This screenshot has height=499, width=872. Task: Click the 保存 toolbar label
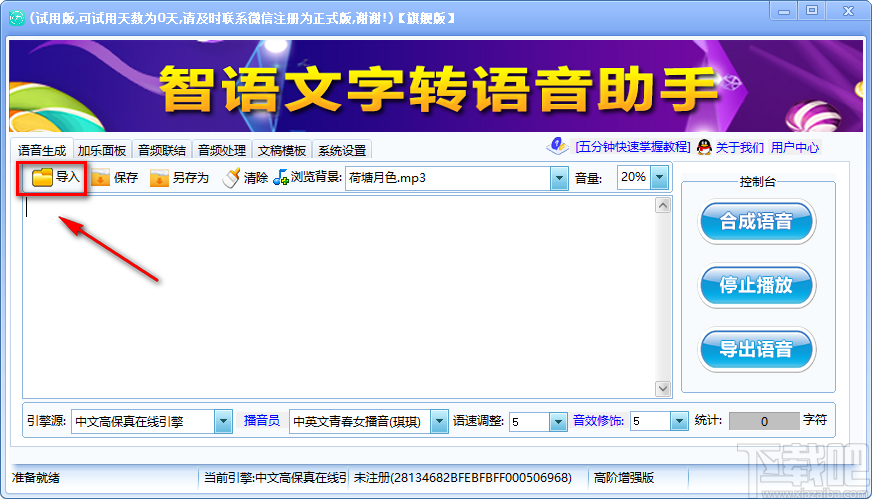pyautogui.click(x=126, y=178)
